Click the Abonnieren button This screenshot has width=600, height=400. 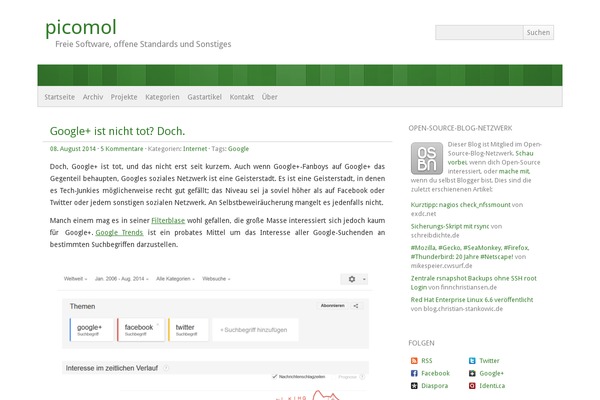(333, 306)
